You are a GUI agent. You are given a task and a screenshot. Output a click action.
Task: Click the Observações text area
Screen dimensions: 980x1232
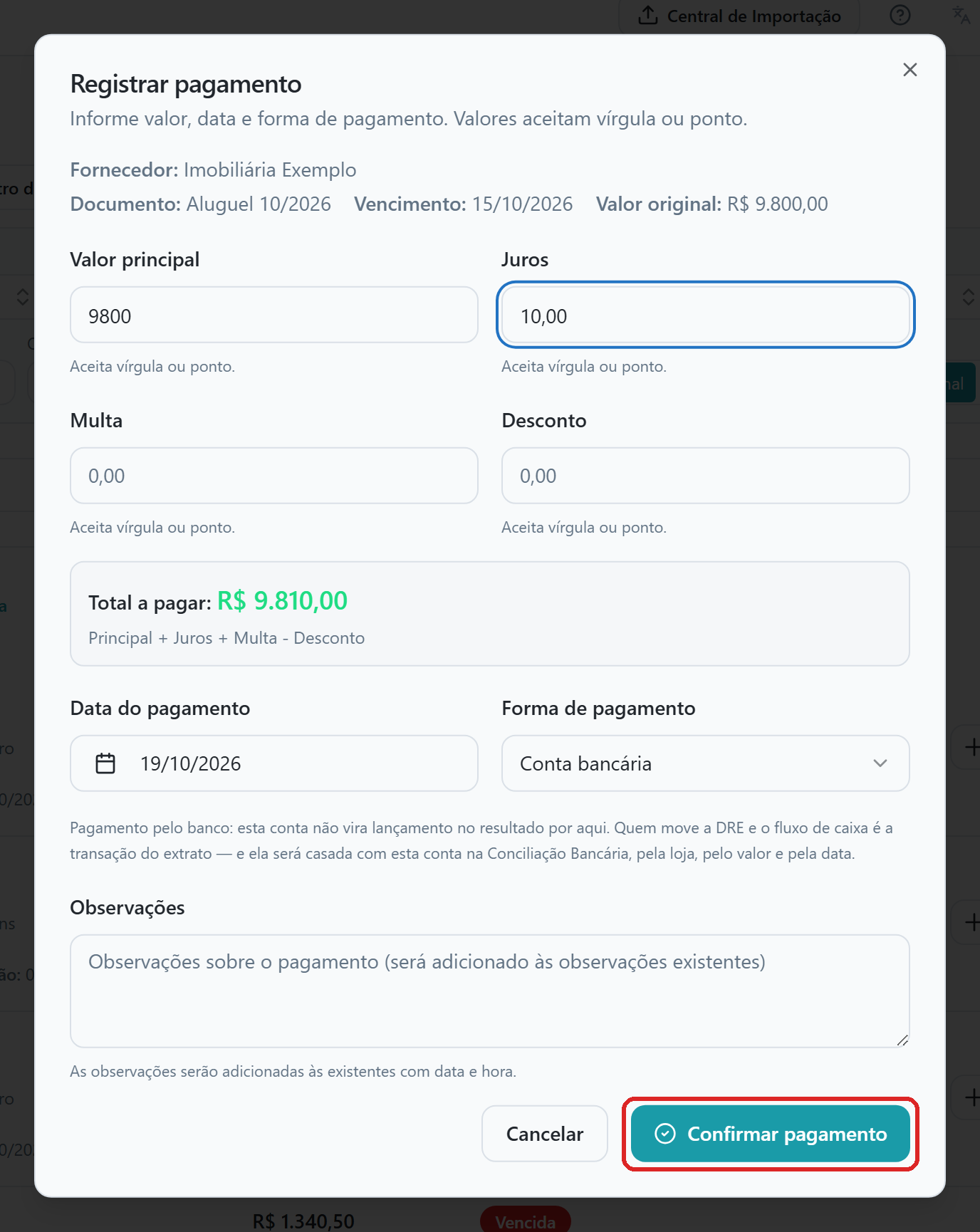489,991
